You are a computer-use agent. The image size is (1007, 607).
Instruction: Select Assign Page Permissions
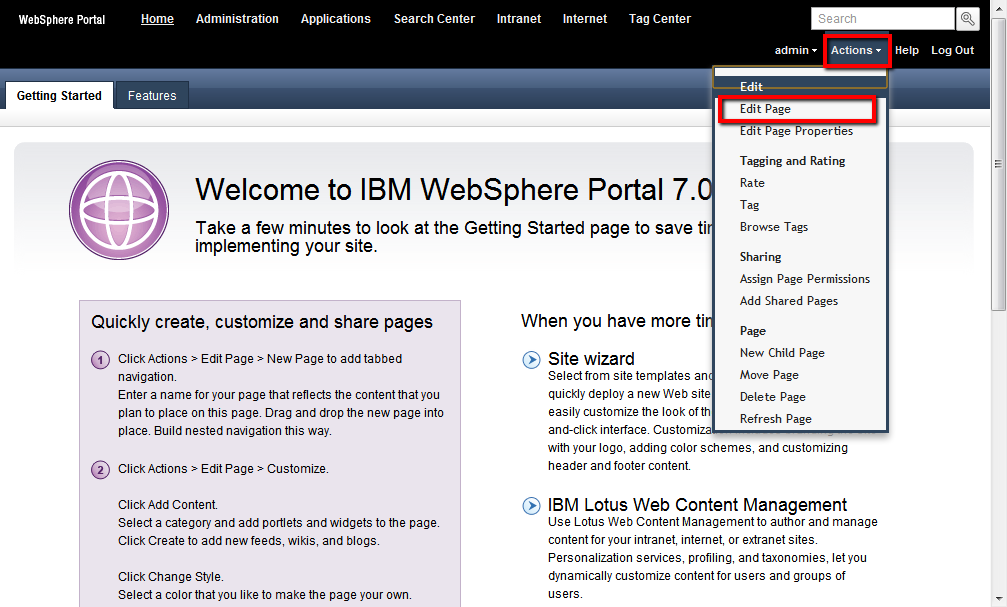[805, 279]
